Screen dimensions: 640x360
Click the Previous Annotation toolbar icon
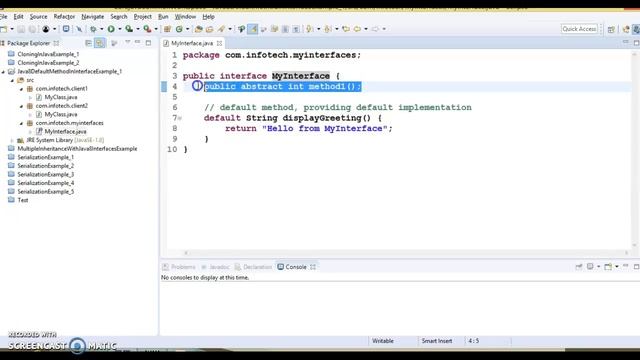click(328, 29)
